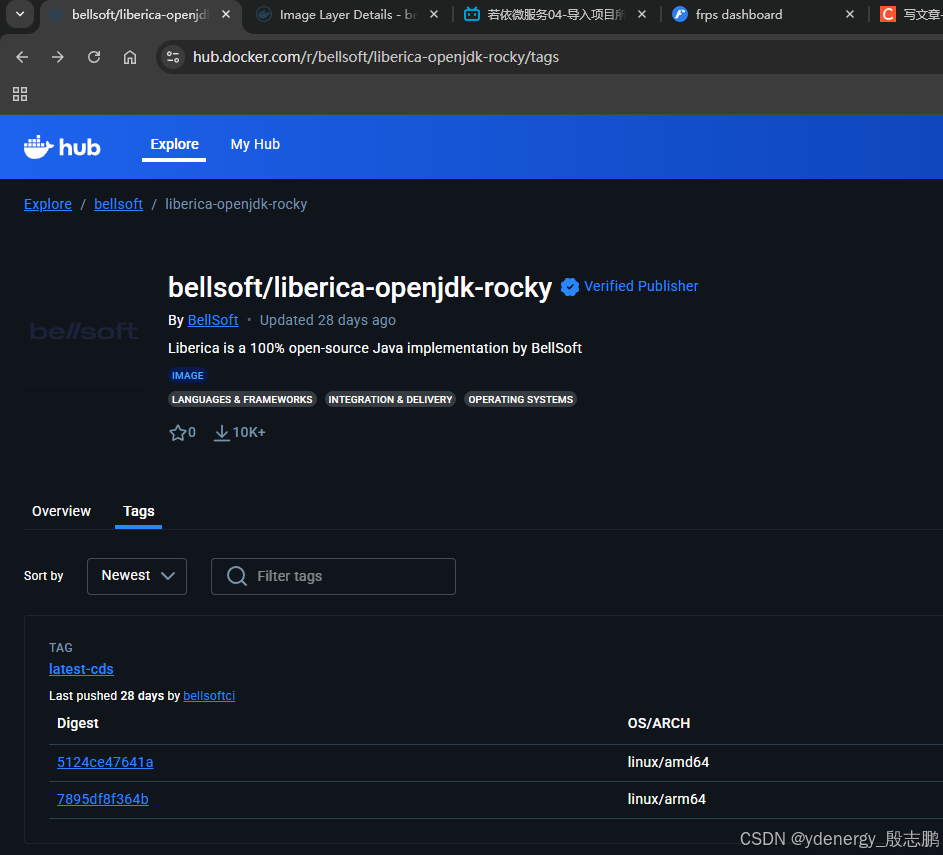Click the star icon to favorite repository
Viewport: 943px width, 855px height.
[x=178, y=433]
